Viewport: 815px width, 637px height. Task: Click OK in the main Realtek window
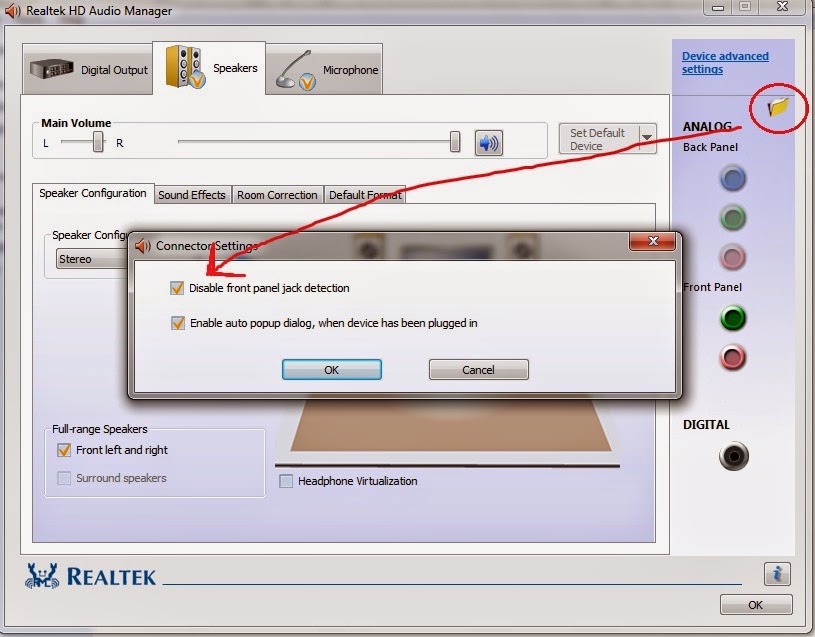point(756,605)
